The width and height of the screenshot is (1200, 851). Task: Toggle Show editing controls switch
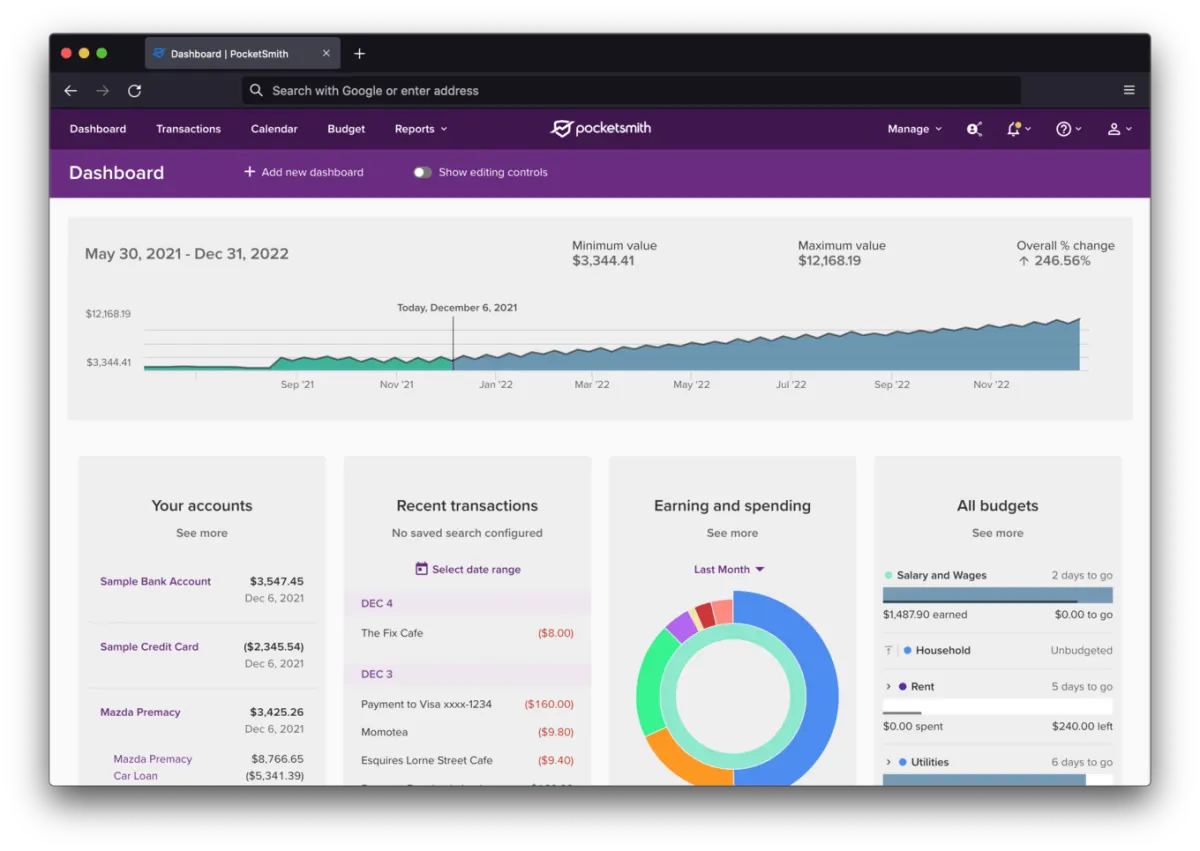(422, 172)
